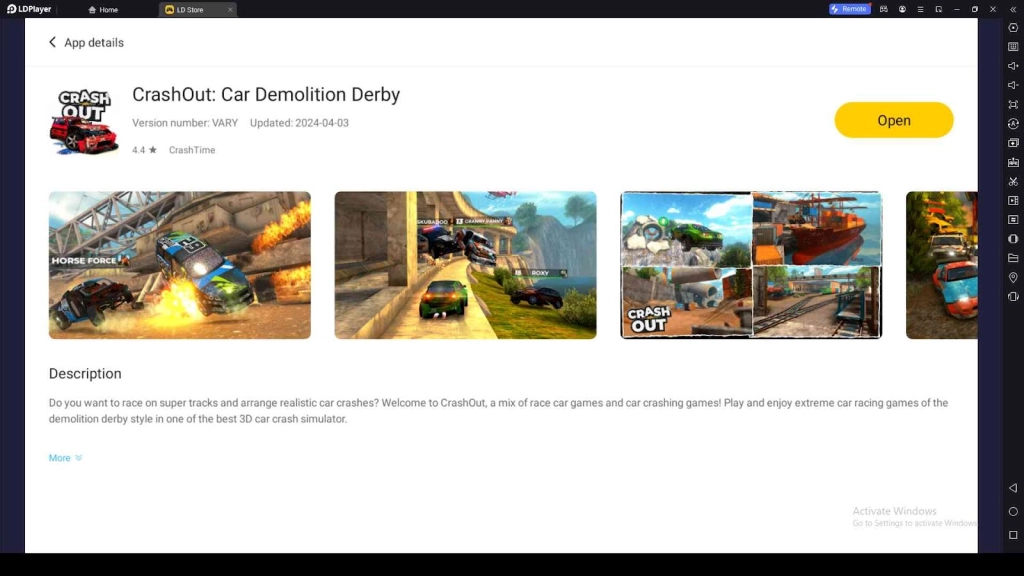View the cliffside road racing screenshot
Viewport: 1024px width, 576px height.
point(465,265)
